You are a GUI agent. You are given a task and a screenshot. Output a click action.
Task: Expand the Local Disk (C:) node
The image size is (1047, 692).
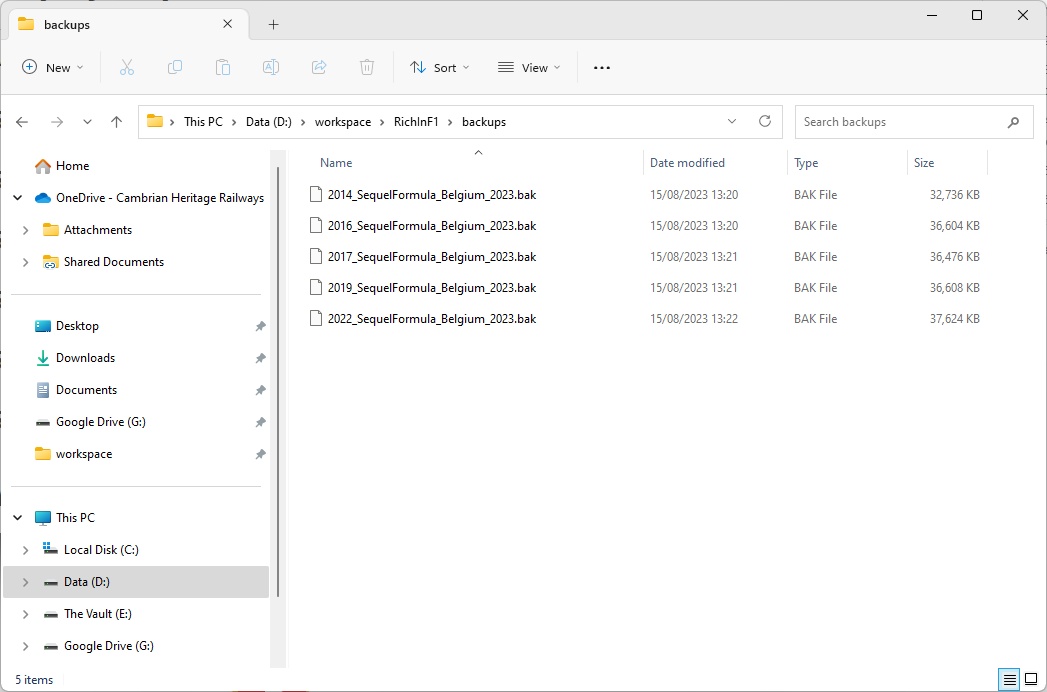click(x=25, y=550)
